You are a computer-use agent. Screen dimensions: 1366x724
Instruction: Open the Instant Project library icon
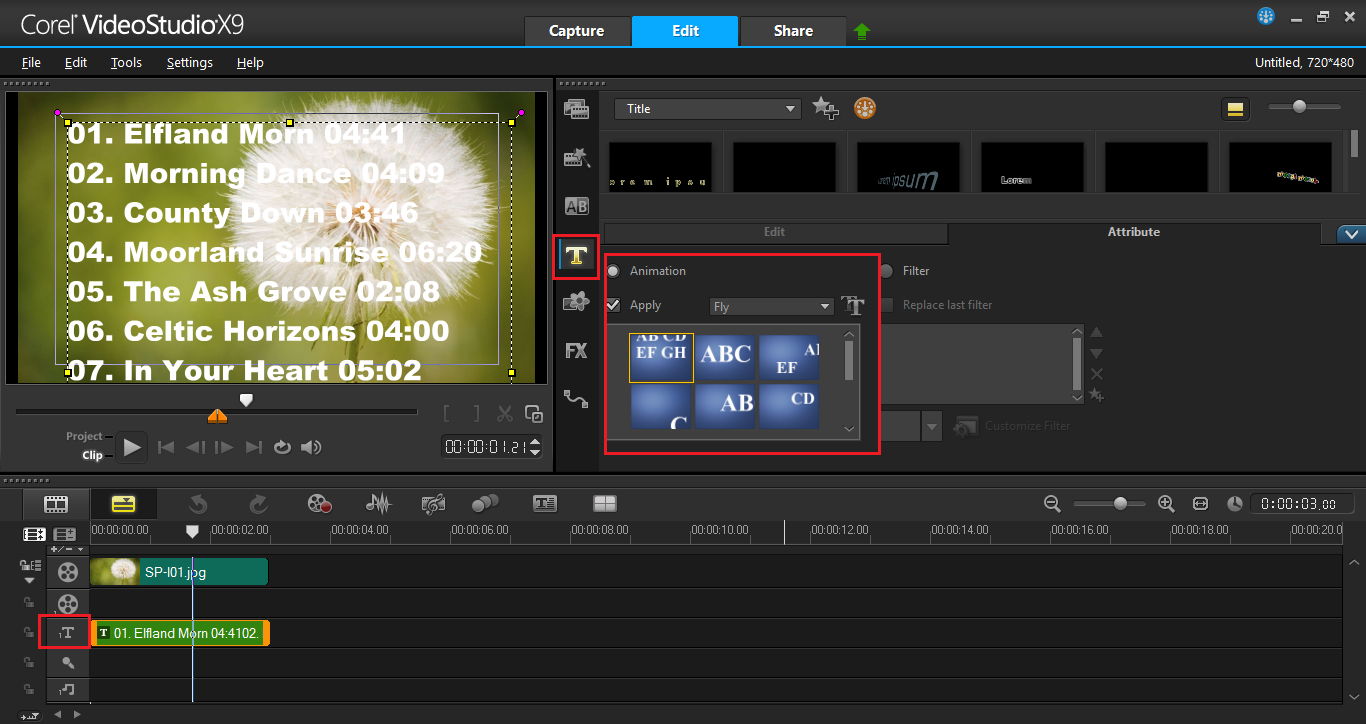point(576,157)
